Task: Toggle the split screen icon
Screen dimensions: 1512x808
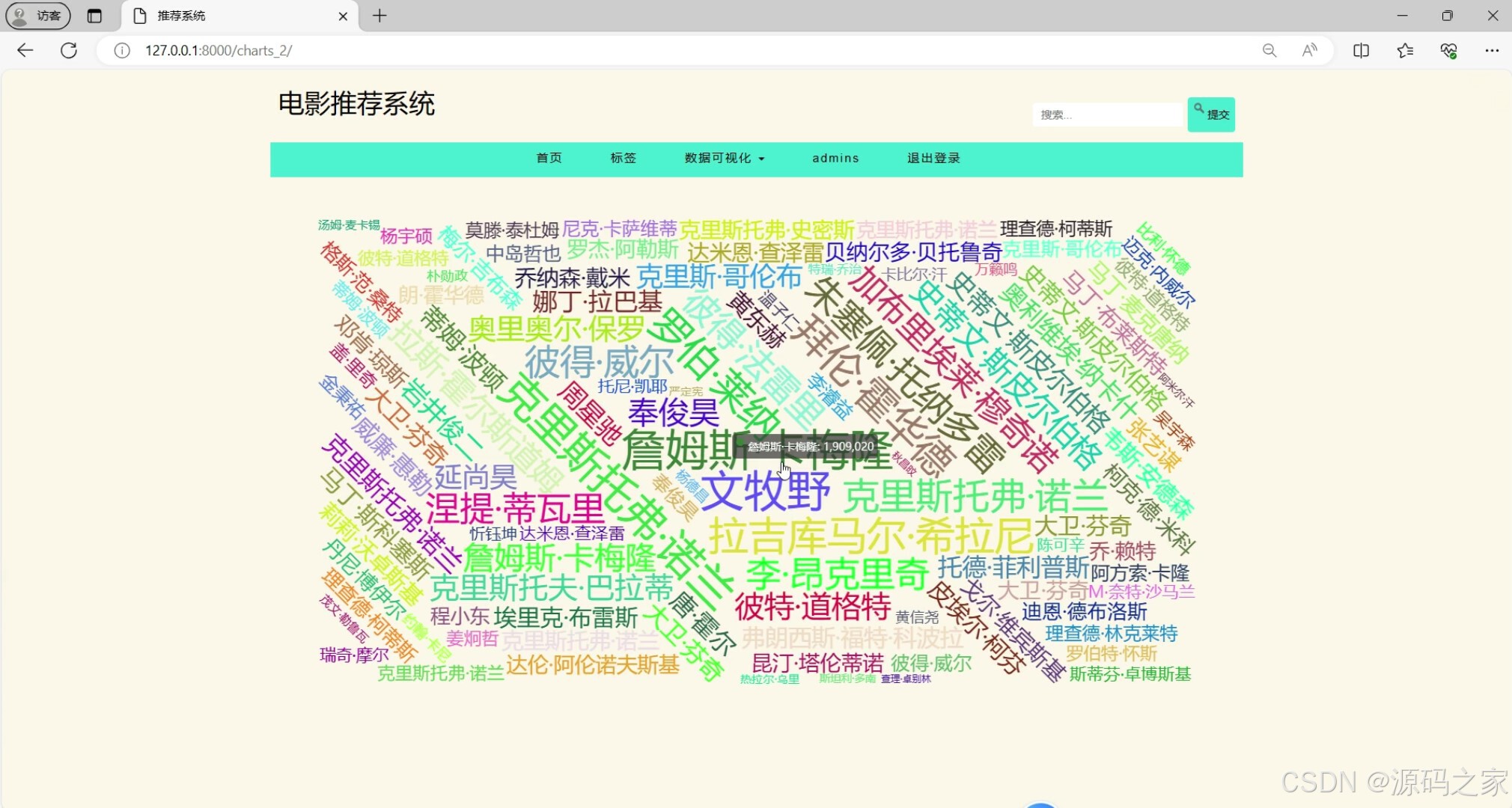Action: click(1362, 50)
